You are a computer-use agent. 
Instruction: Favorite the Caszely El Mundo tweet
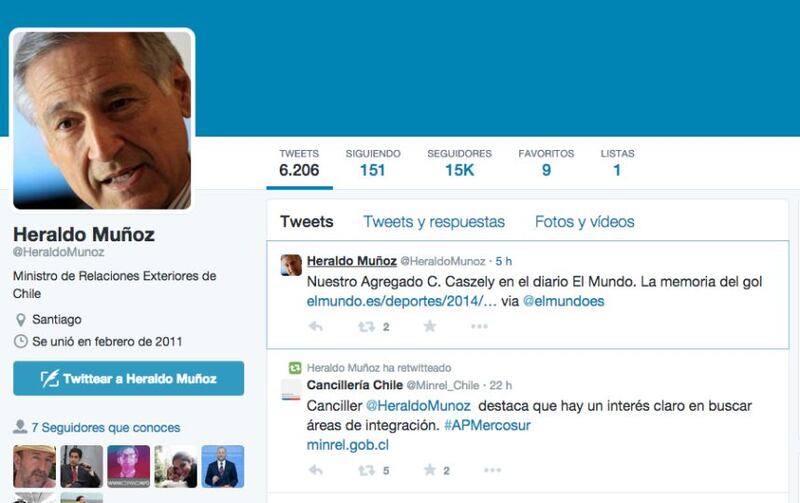[x=430, y=326]
